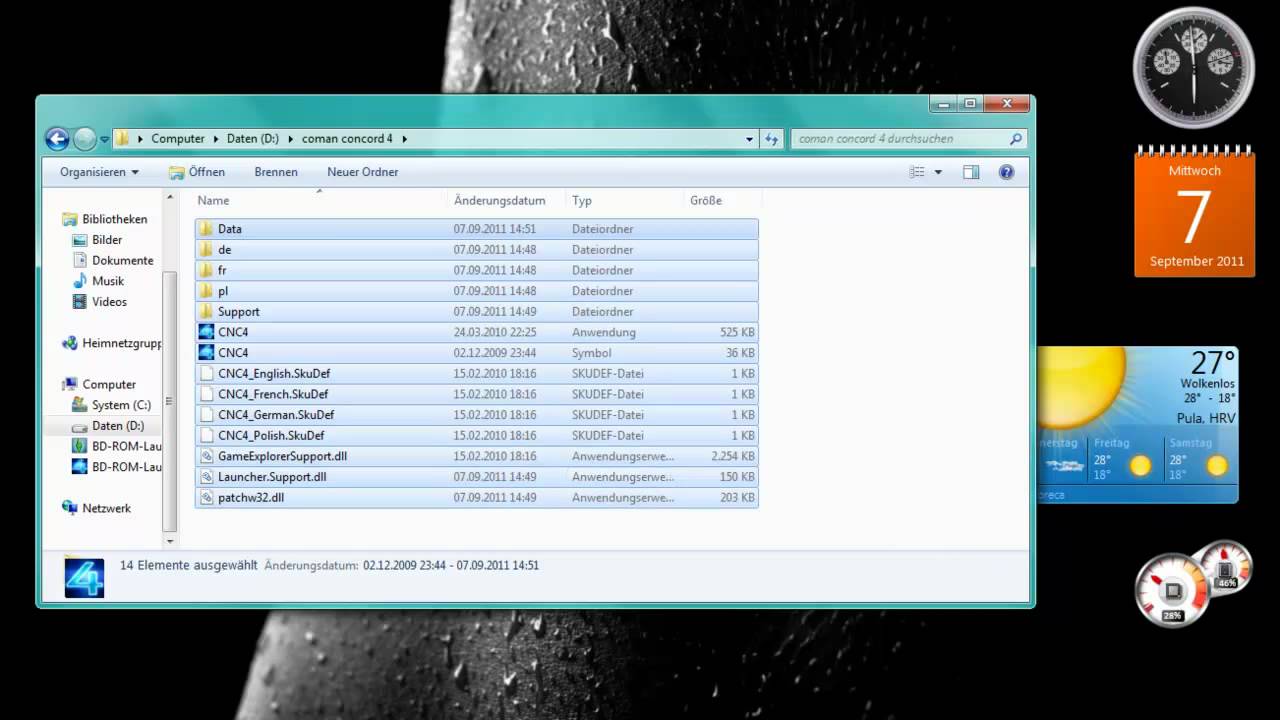1280x720 pixels.
Task: Select the CNC4_Polish.SkuDef file name
Action: [271, 436]
